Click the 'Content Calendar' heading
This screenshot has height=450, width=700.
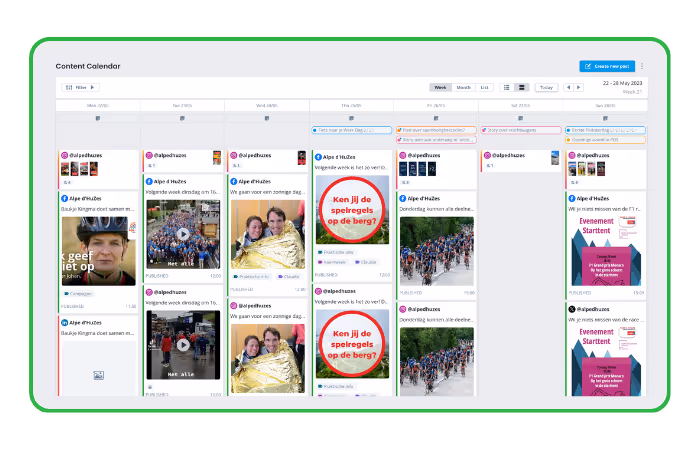(88, 66)
